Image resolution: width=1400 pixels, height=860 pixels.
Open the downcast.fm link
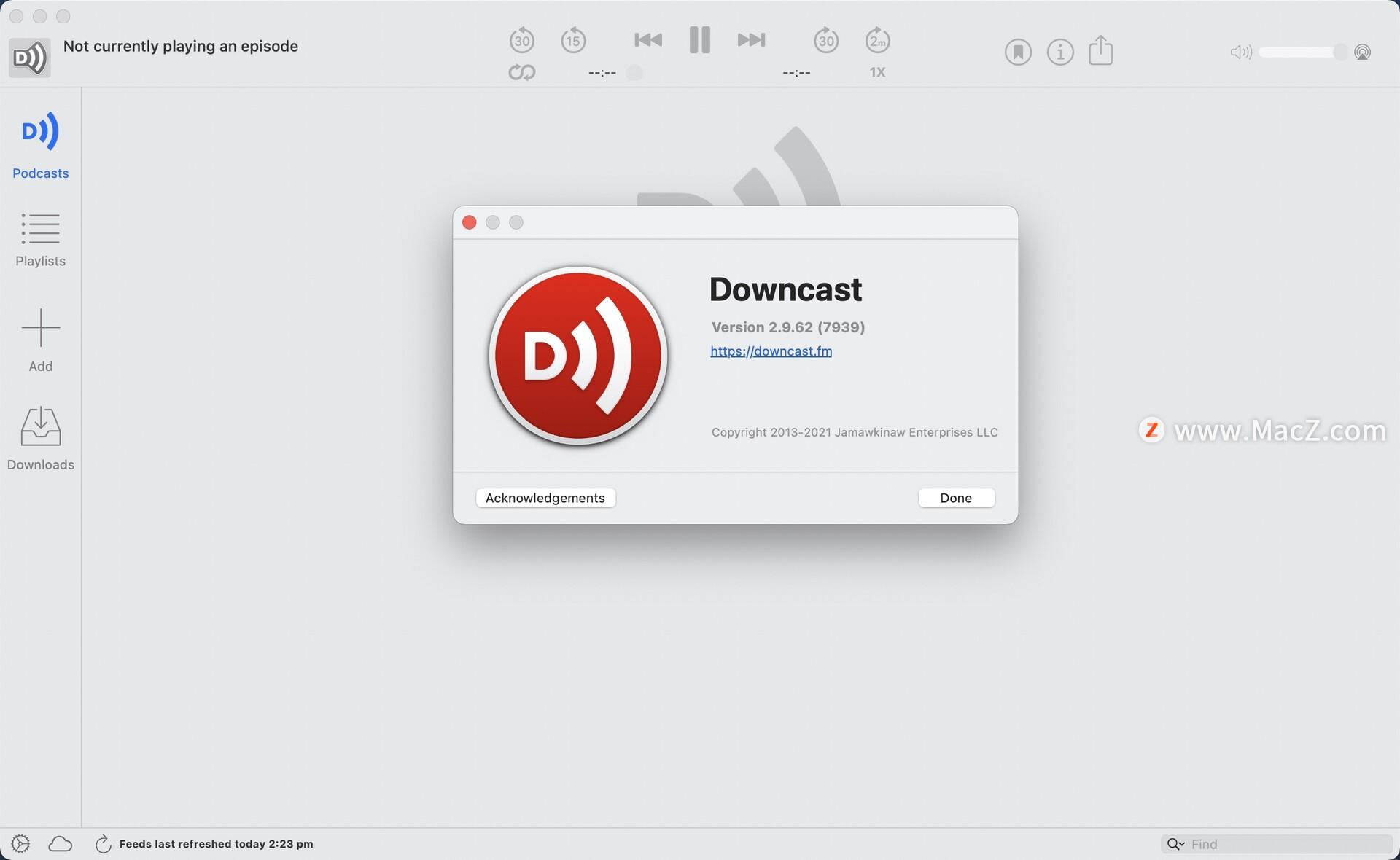point(771,351)
